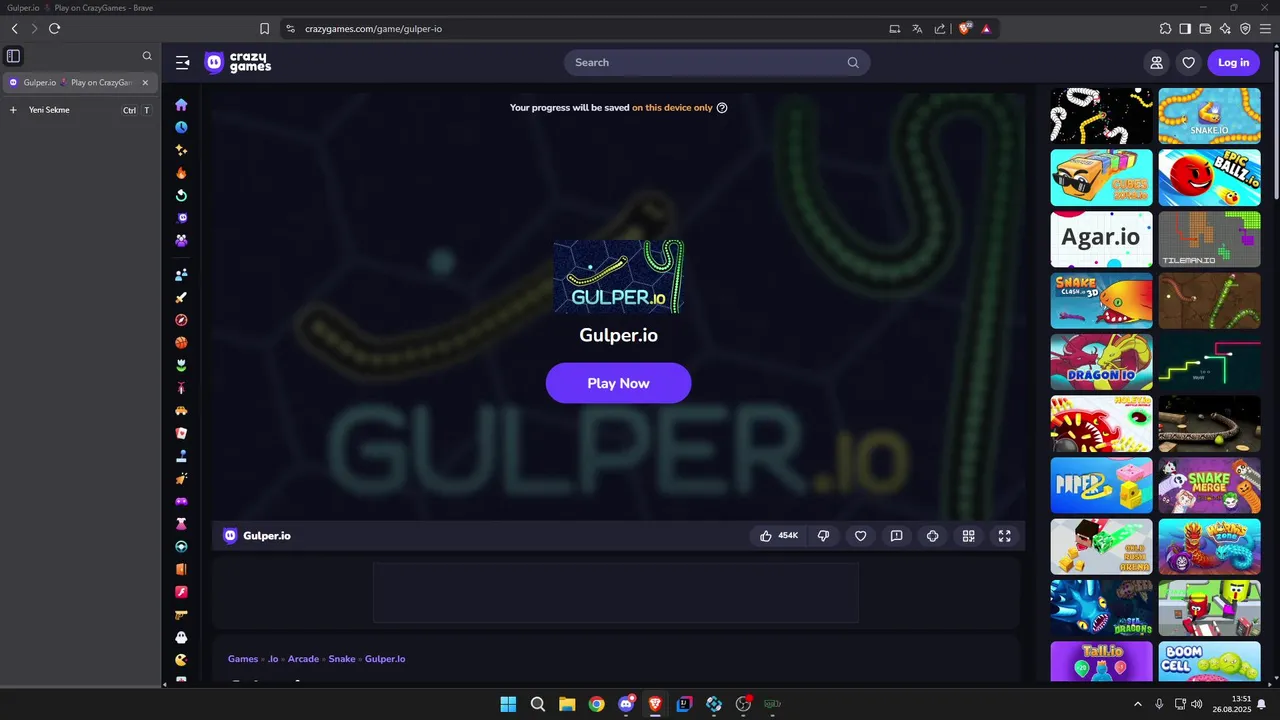Open Basketball category icon in sidebar
Screen dimensions: 1280x720
(x=181, y=343)
